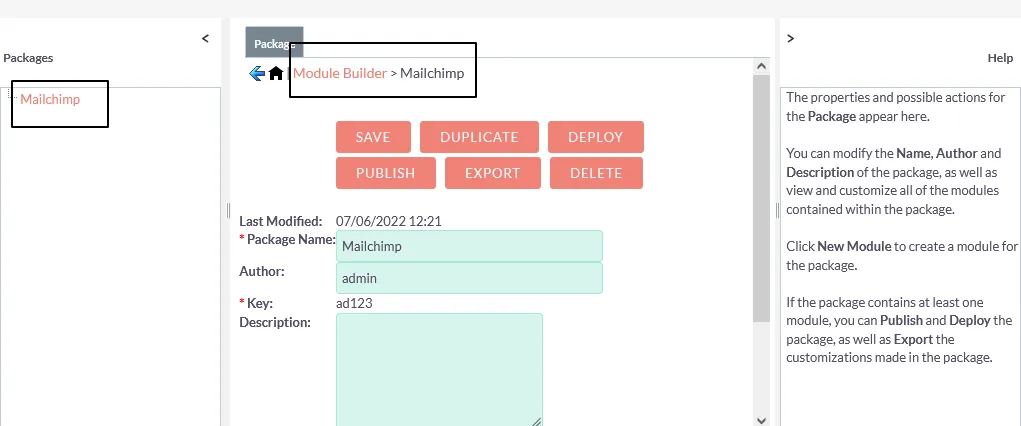Export the package using the EXPORT button
Screen dimensions: 1021x426
point(492,173)
